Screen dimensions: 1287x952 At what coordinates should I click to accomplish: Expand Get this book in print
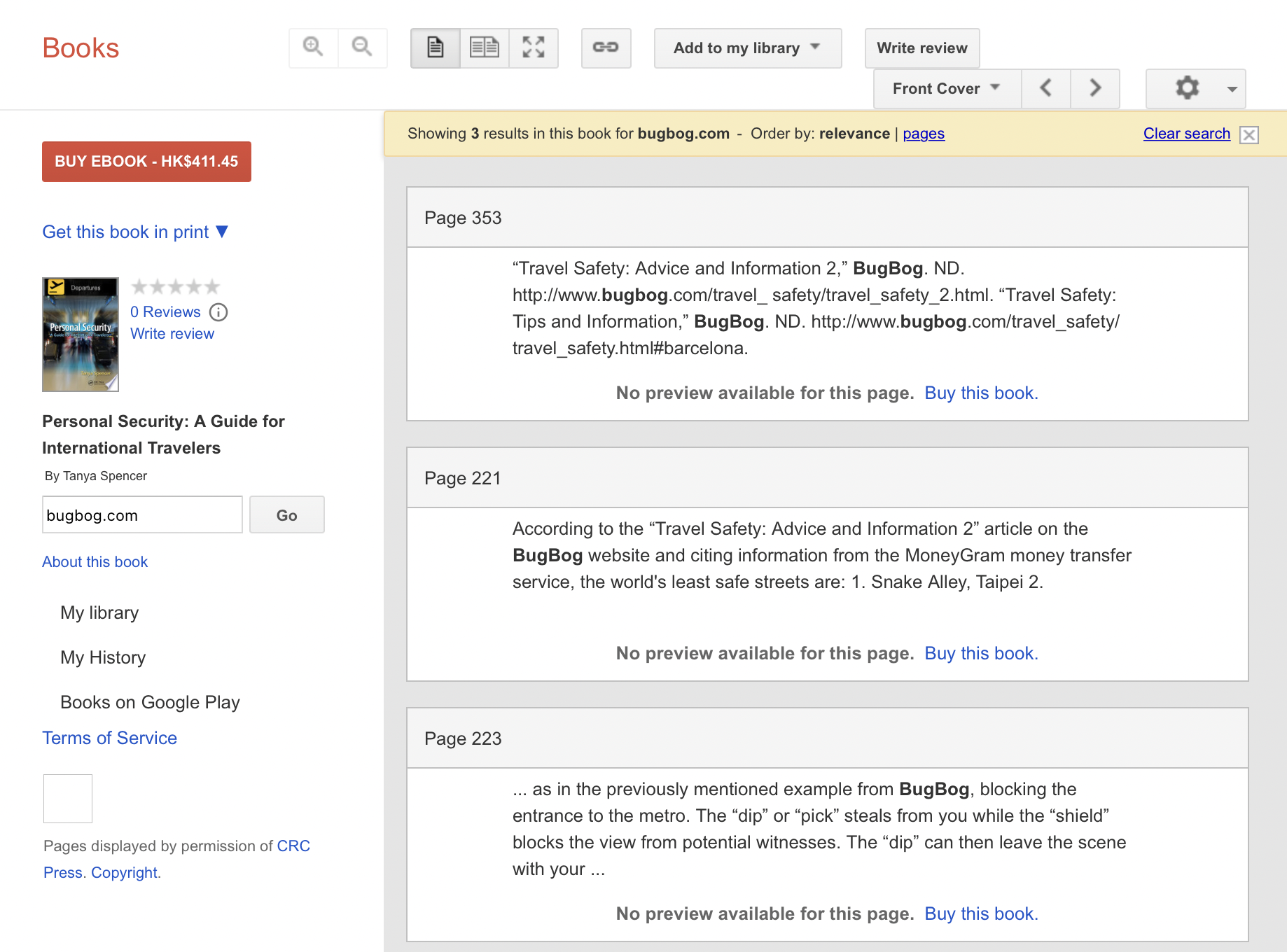pyautogui.click(x=135, y=232)
